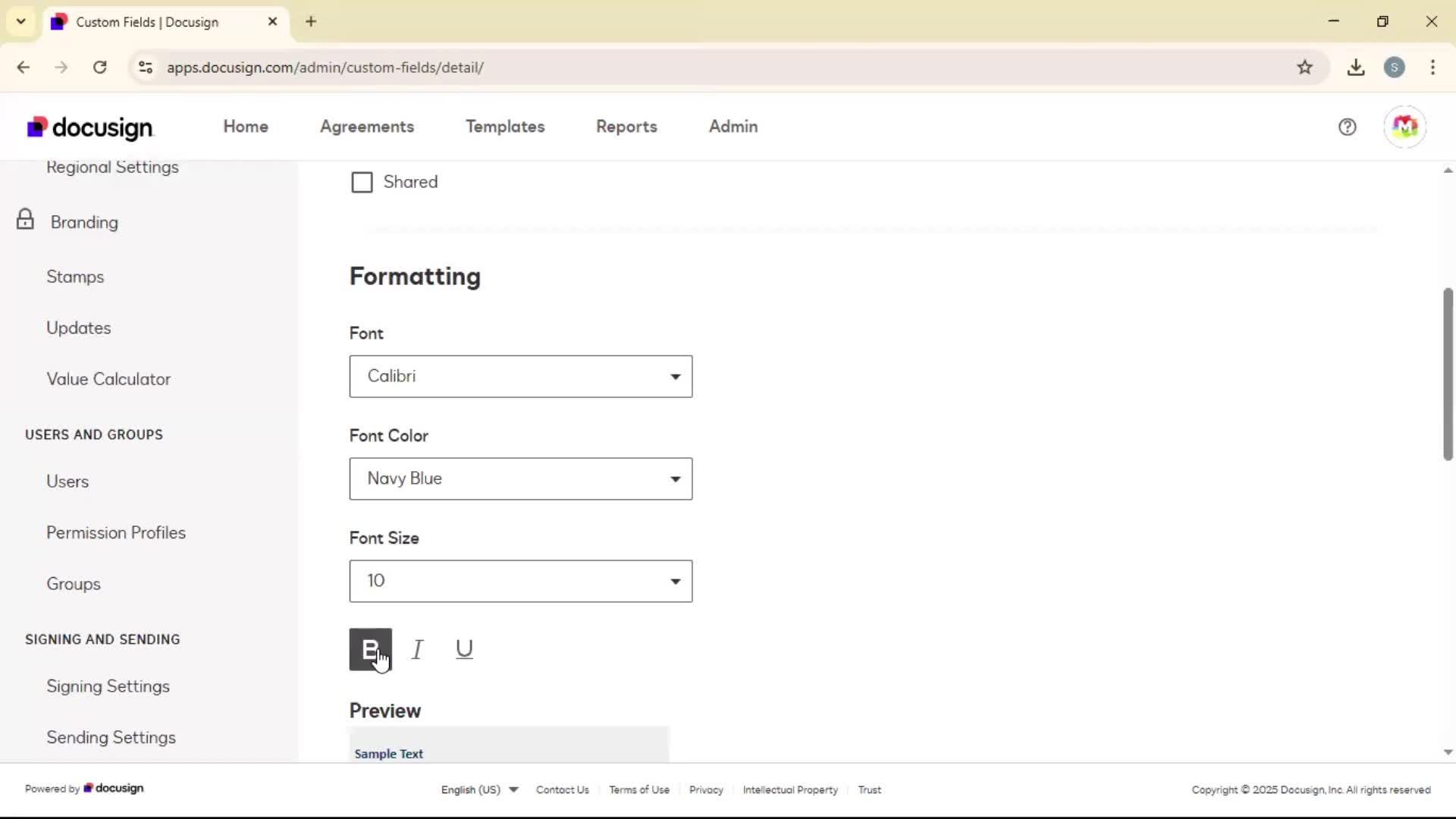The image size is (1456, 819).
Task: Open the Font Color dropdown showing Navy Blue
Action: click(x=520, y=479)
